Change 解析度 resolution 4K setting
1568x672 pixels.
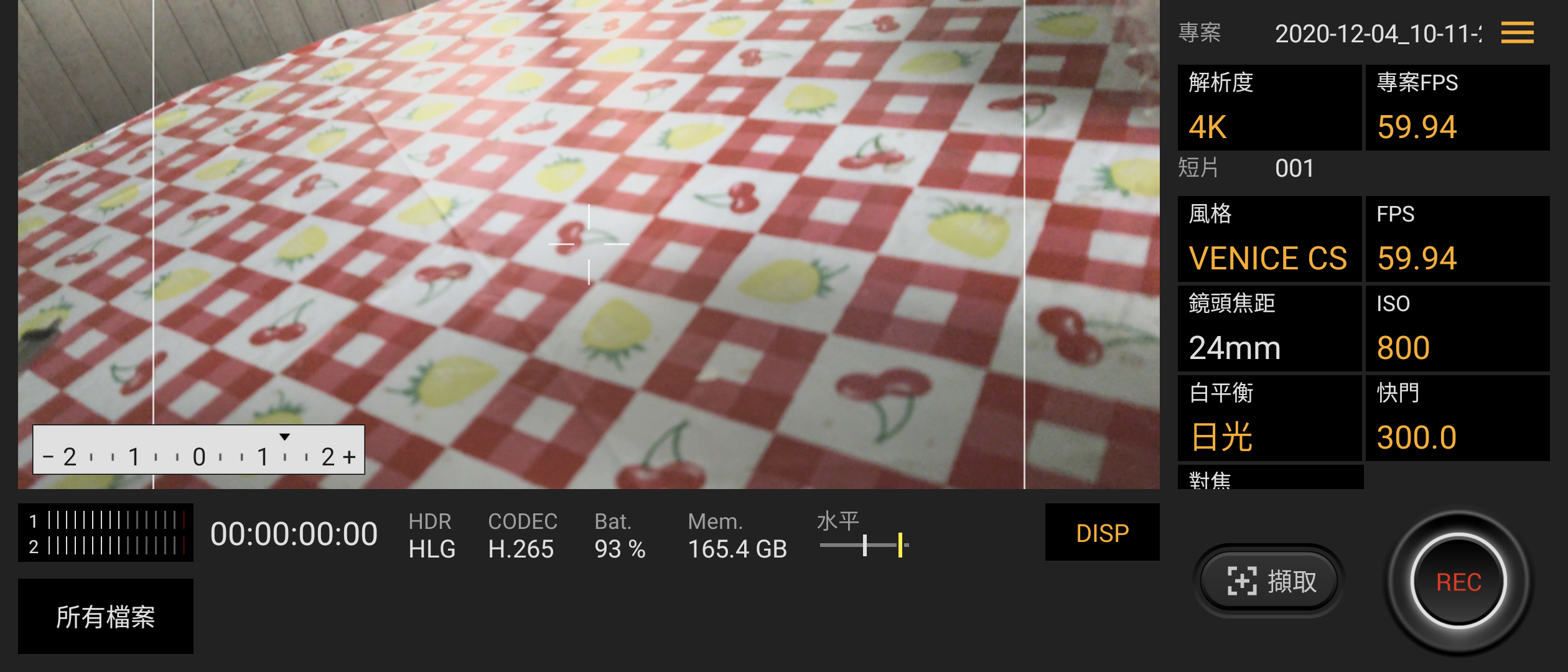click(1269, 107)
